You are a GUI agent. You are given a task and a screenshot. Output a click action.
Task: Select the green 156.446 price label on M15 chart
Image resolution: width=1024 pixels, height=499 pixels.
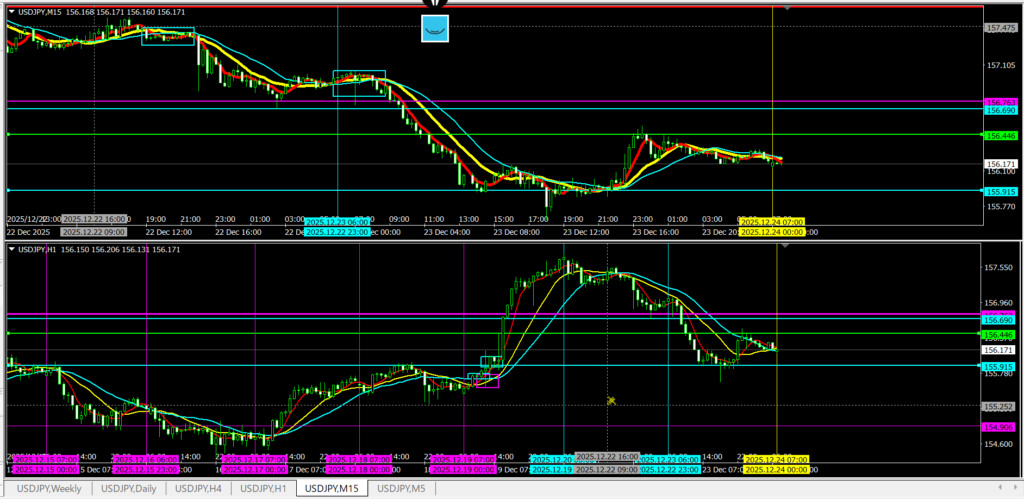[x=1001, y=135]
